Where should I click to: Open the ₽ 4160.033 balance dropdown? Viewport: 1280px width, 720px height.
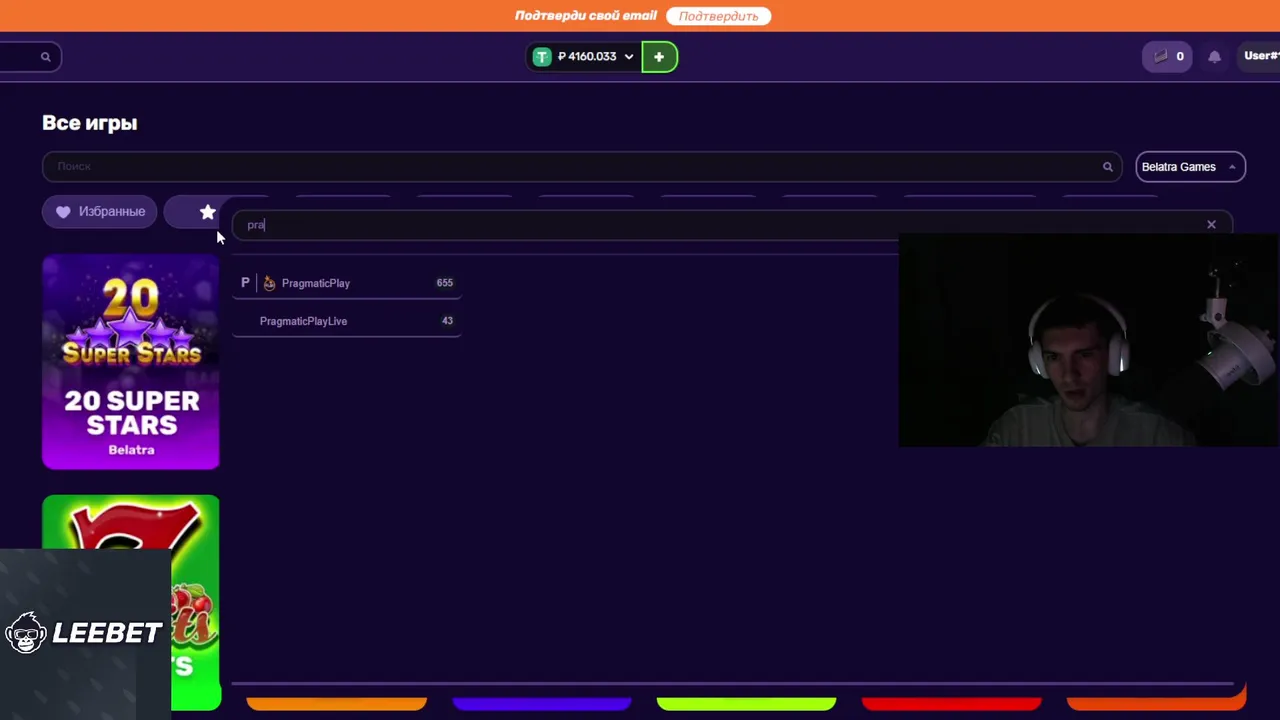tap(595, 57)
